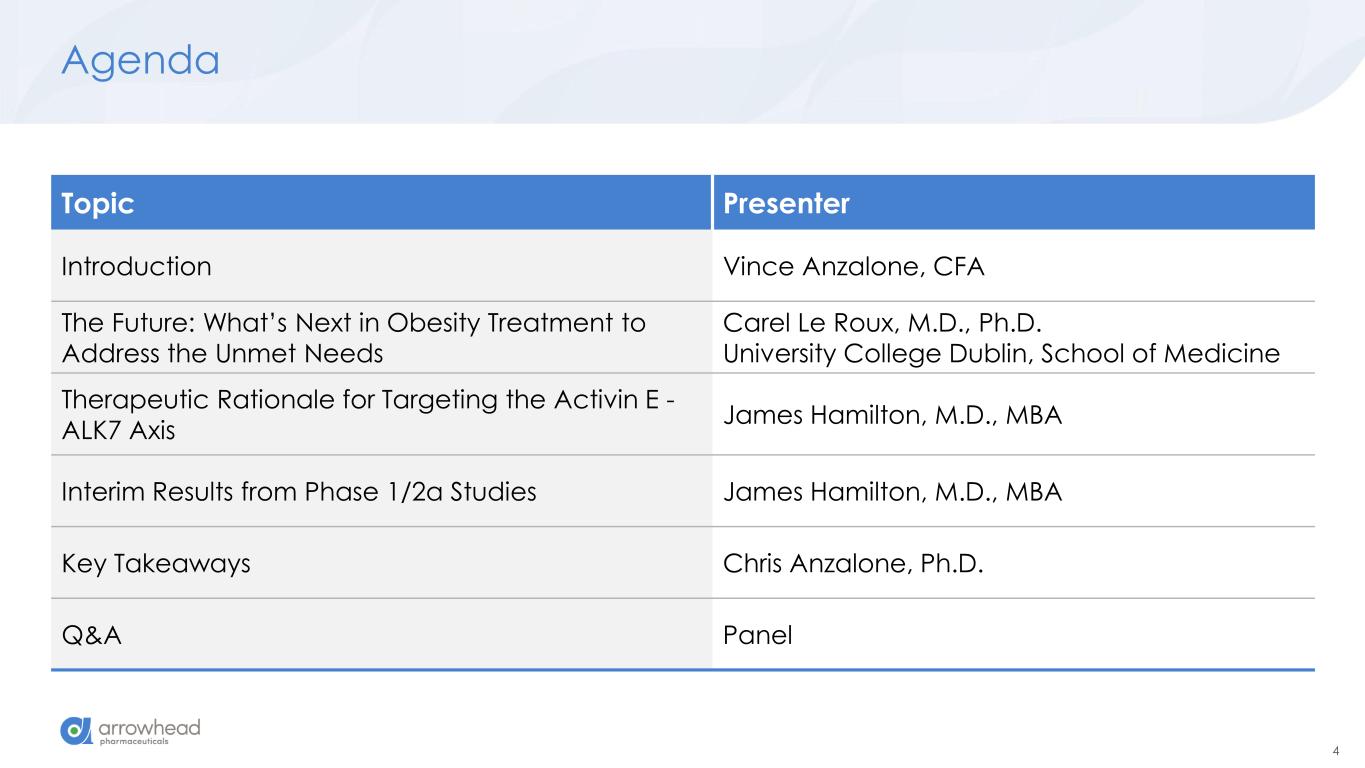
Task: Click the Agenda slide title
Action: click(x=140, y=60)
